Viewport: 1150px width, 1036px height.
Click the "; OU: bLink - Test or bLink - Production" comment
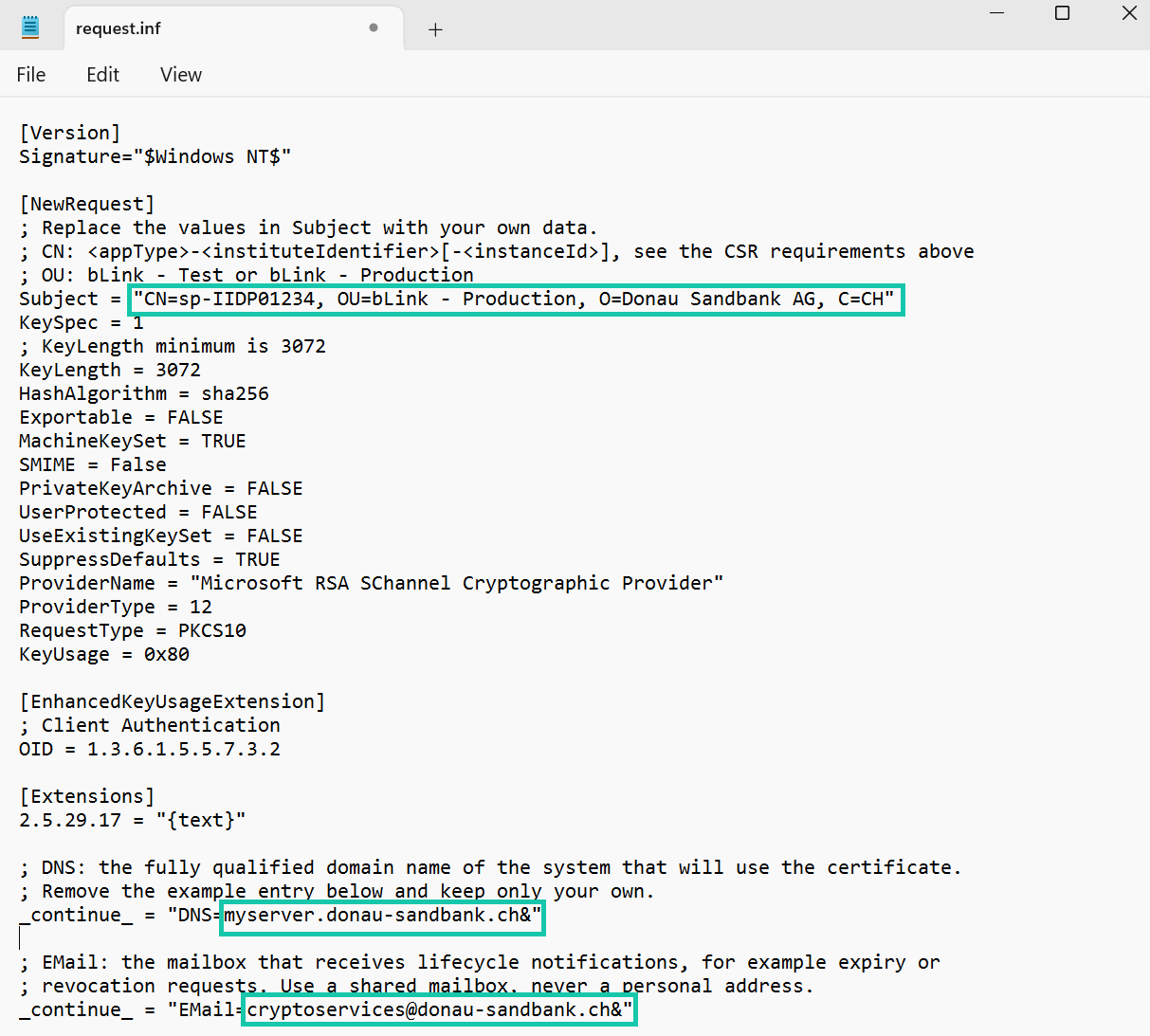click(x=246, y=275)
